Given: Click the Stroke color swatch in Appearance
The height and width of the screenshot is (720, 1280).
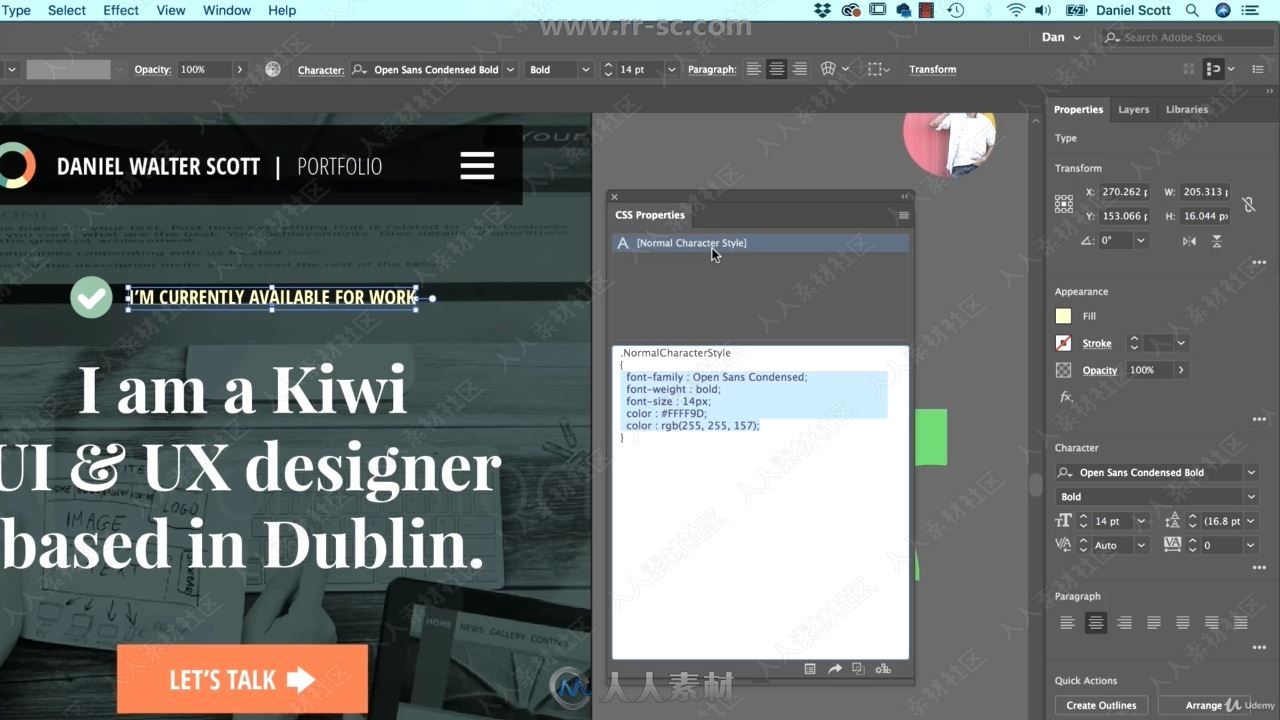Looking at the screenshot, I should coord(1064,343).
